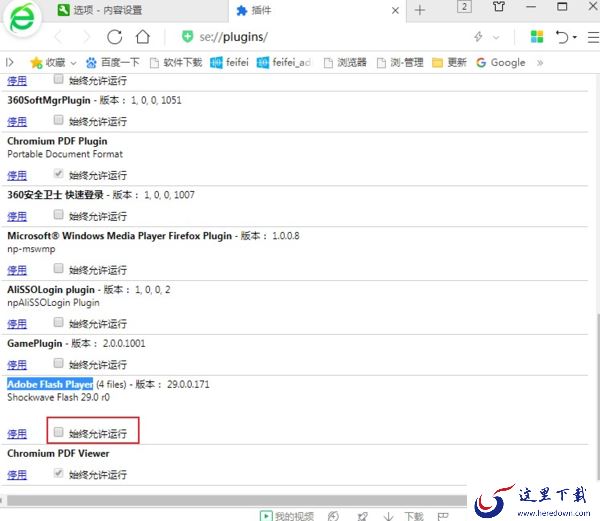Open the 测-管理 bookmark
600x521 pixels.
point(400,62)
